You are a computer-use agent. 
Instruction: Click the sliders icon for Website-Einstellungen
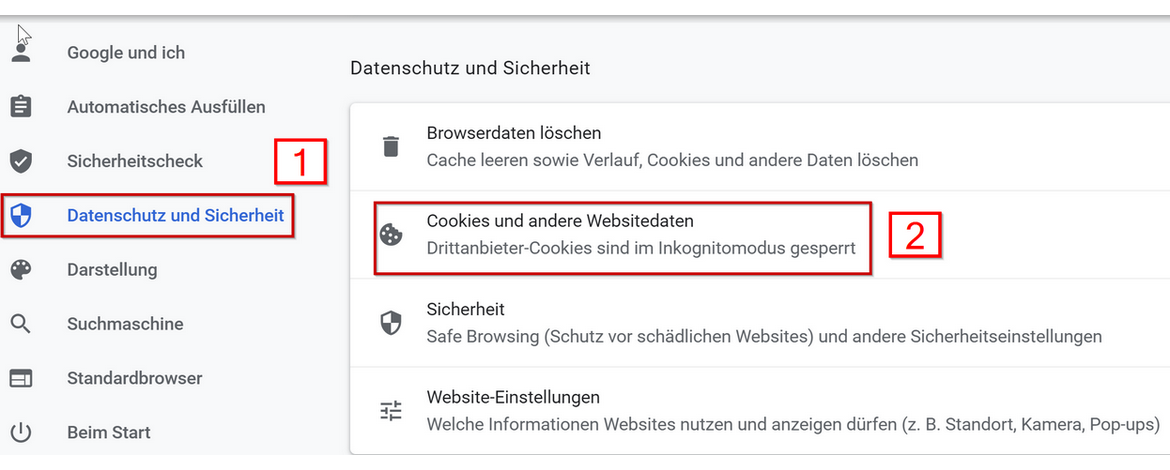click(x=391, y=410)
